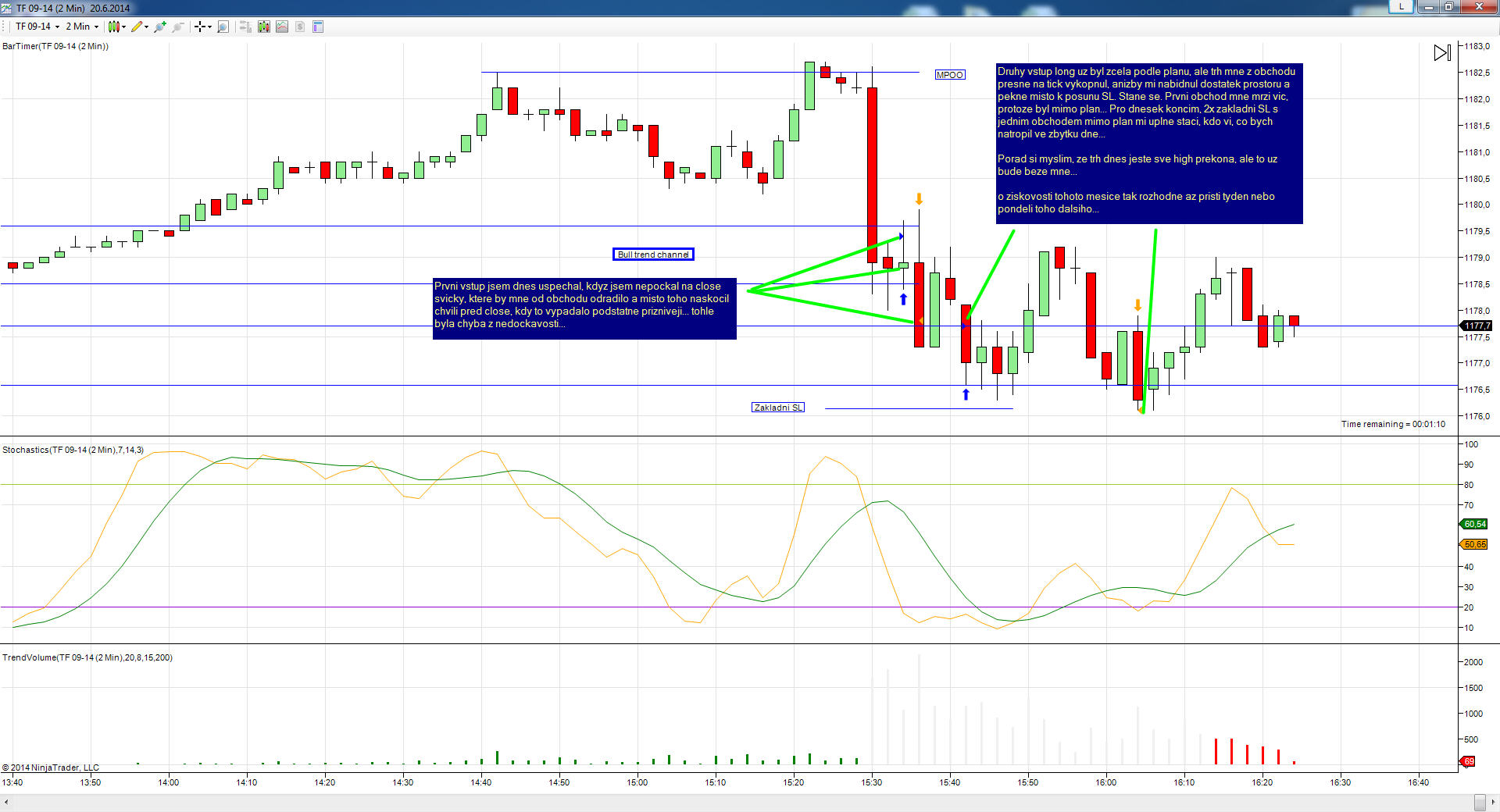Open the candlestick chart style tool
The width and height of the screenshot is (1500, 812).
[114, 27]
